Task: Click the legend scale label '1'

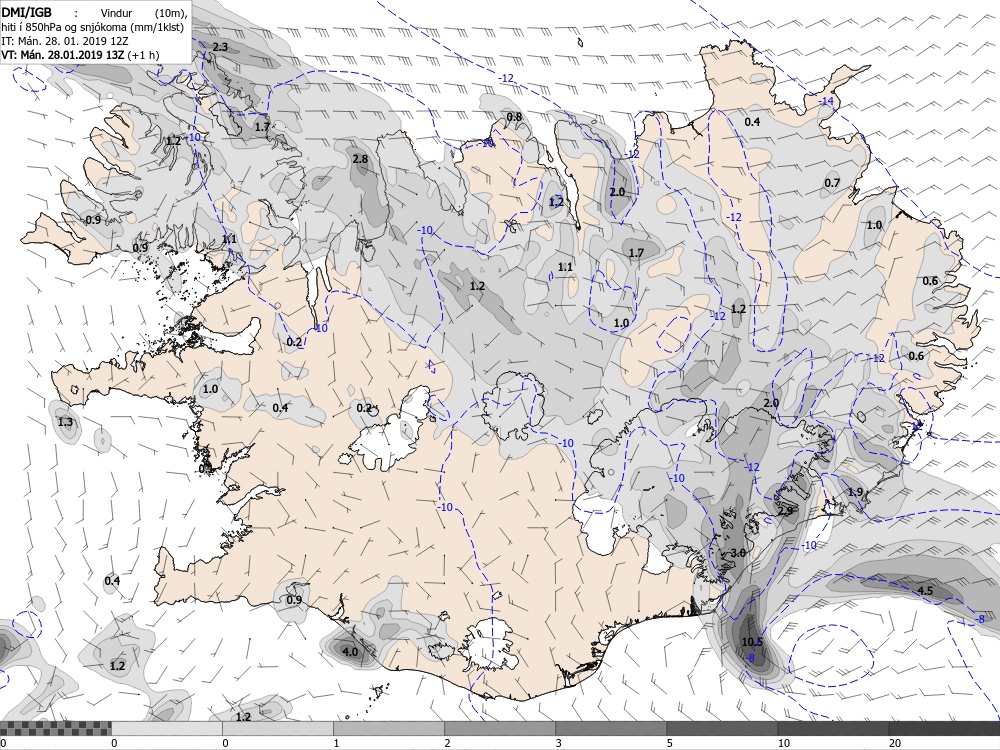Action: pos(336,743)
